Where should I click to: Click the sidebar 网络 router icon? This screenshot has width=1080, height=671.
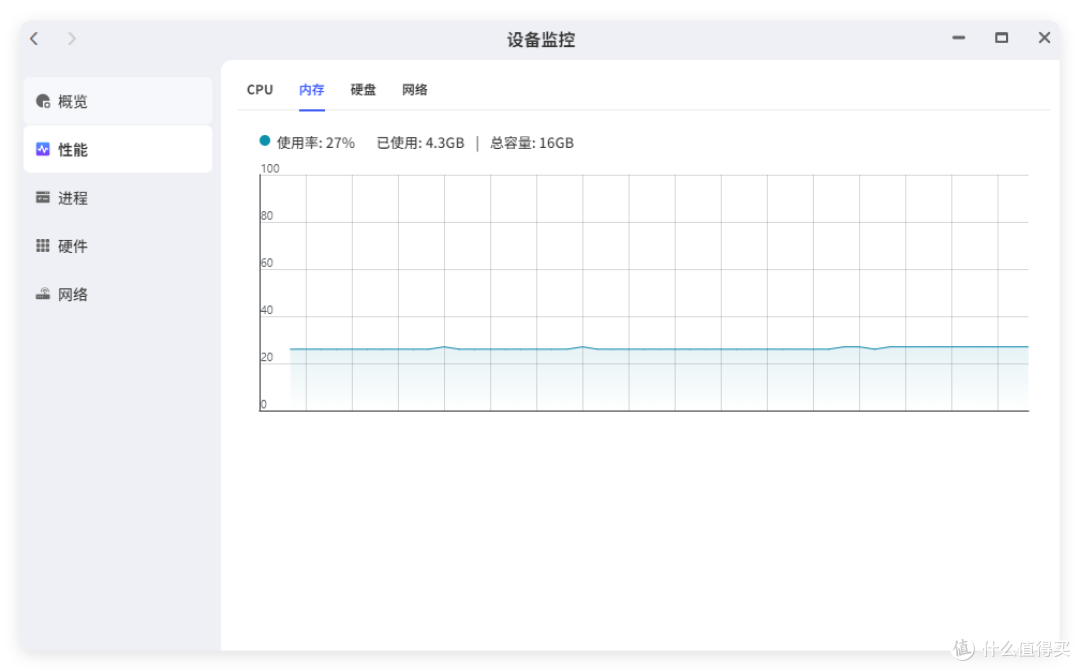[43, 294]
